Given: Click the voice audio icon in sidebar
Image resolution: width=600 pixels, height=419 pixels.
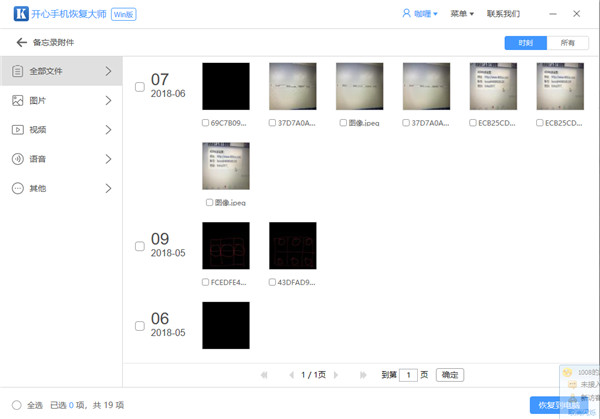Looking at the screenshot, I should [18, 159].
